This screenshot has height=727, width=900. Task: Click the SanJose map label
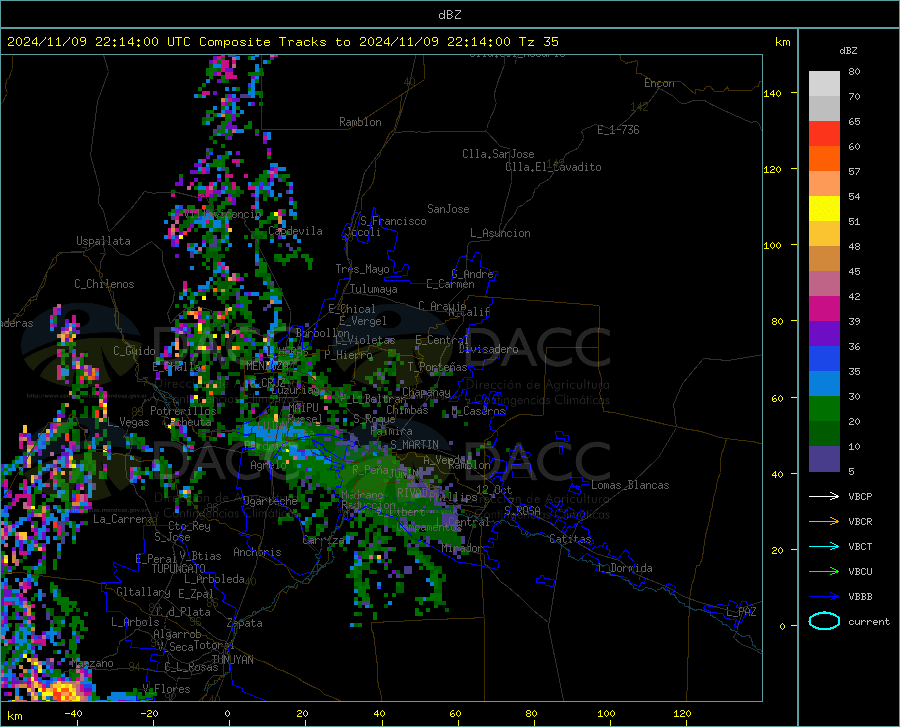point(448,209)
